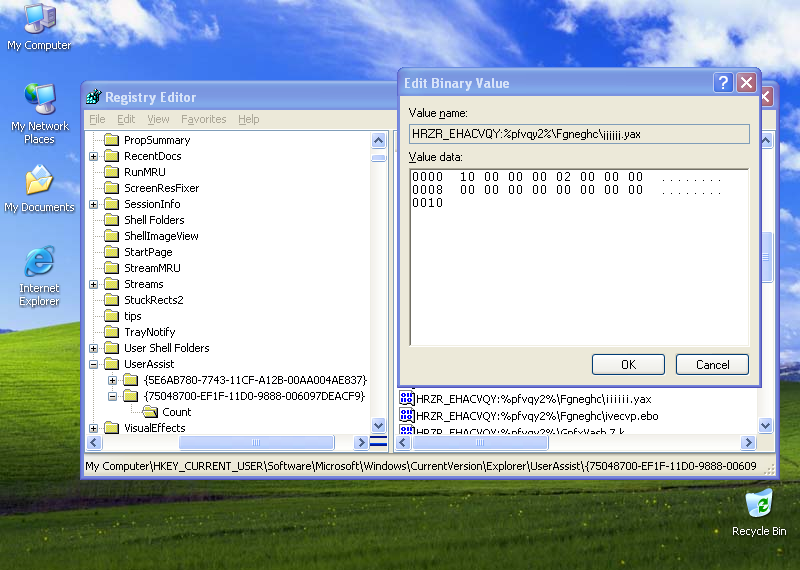The image size is (800, 570).
Task: Open the View menu in Registry Editor
Action: (x=158, y=119)
